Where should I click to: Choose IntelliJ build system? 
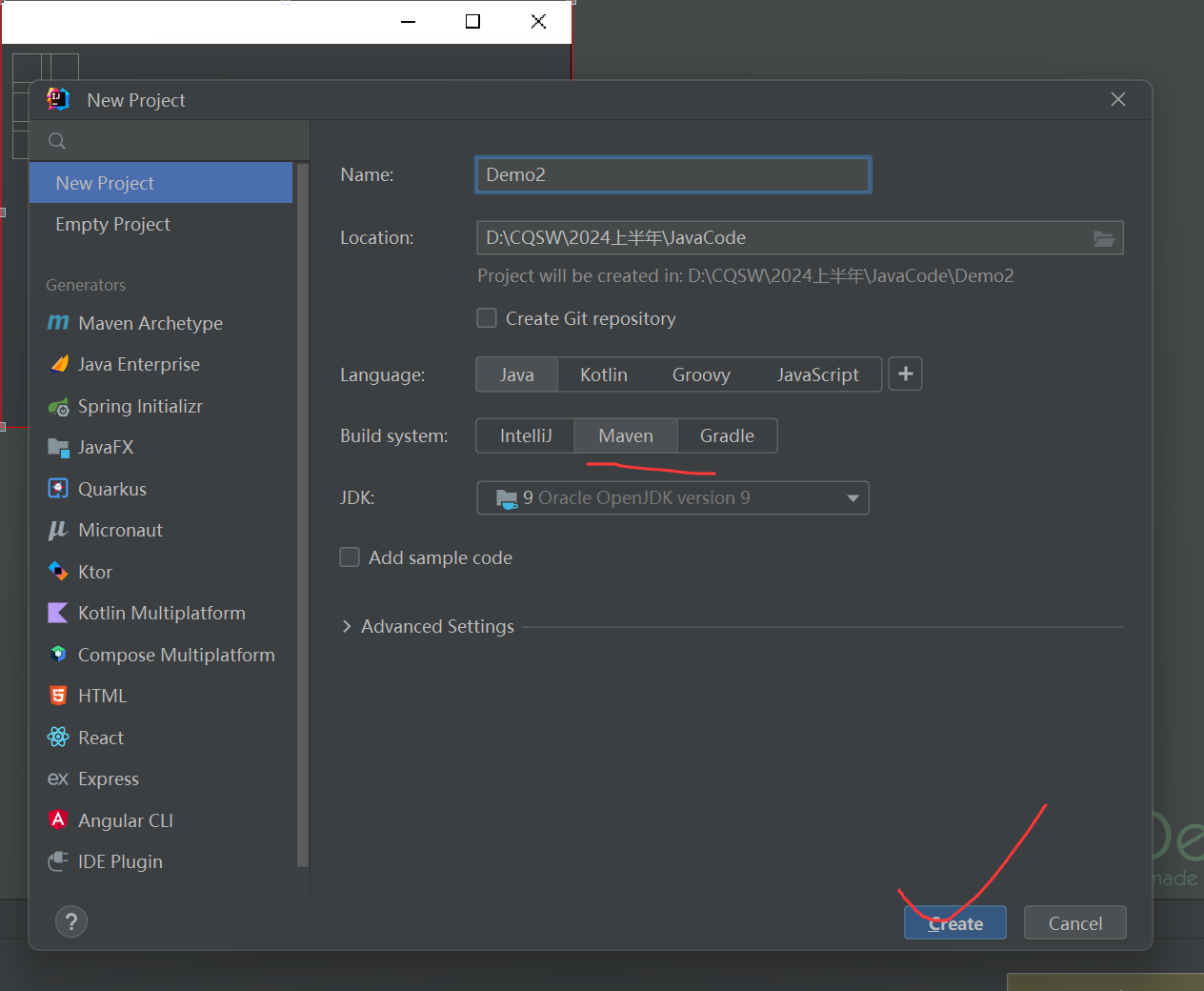pos(526,435)
